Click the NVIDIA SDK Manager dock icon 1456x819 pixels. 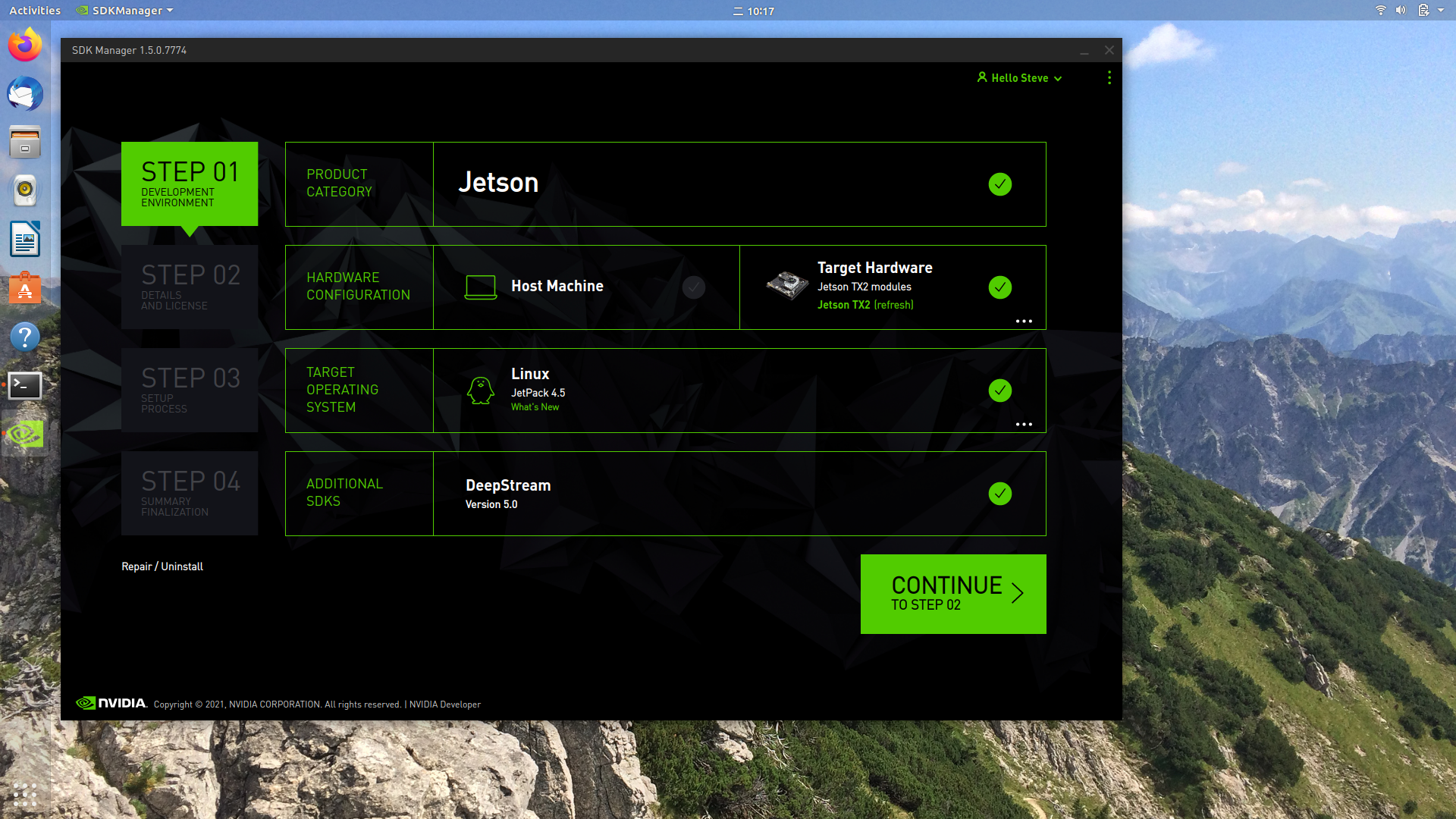click(x=25, y=434)
